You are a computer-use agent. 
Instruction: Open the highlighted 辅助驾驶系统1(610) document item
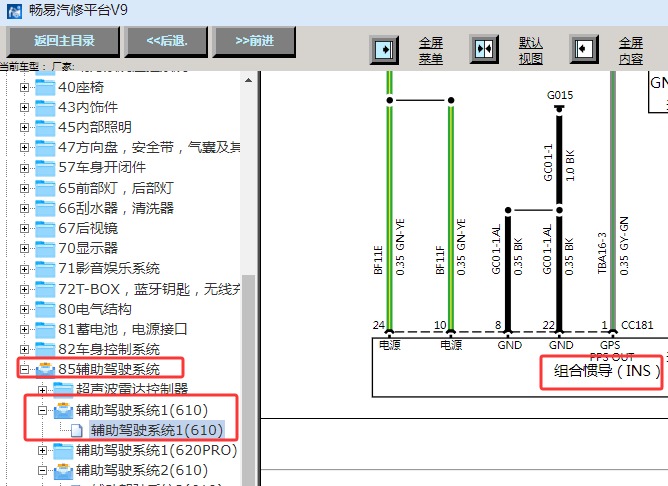tap(157, 430)
